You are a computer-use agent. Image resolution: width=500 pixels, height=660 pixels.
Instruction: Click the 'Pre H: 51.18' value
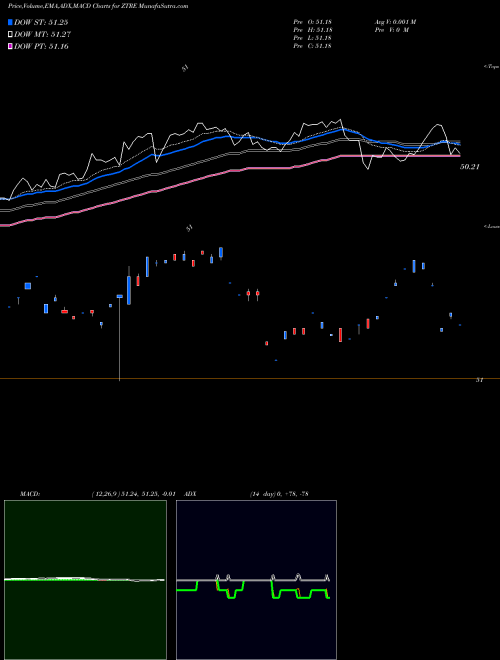click(313, 30)
